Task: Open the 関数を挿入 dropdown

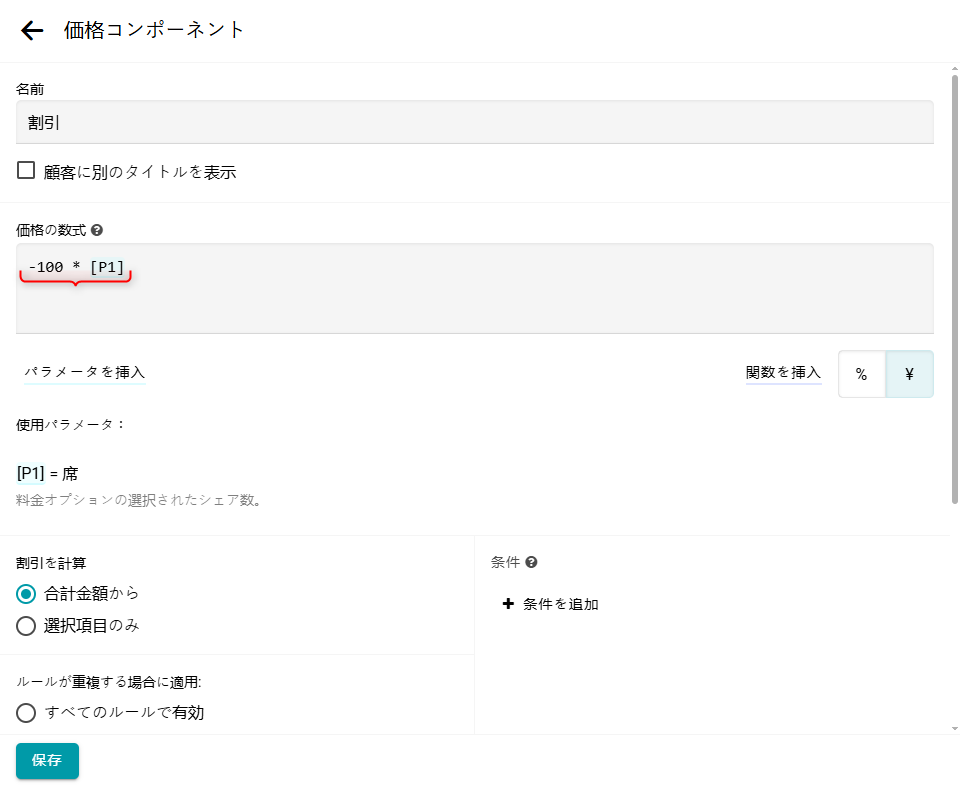Action: [x=783, y=372]
